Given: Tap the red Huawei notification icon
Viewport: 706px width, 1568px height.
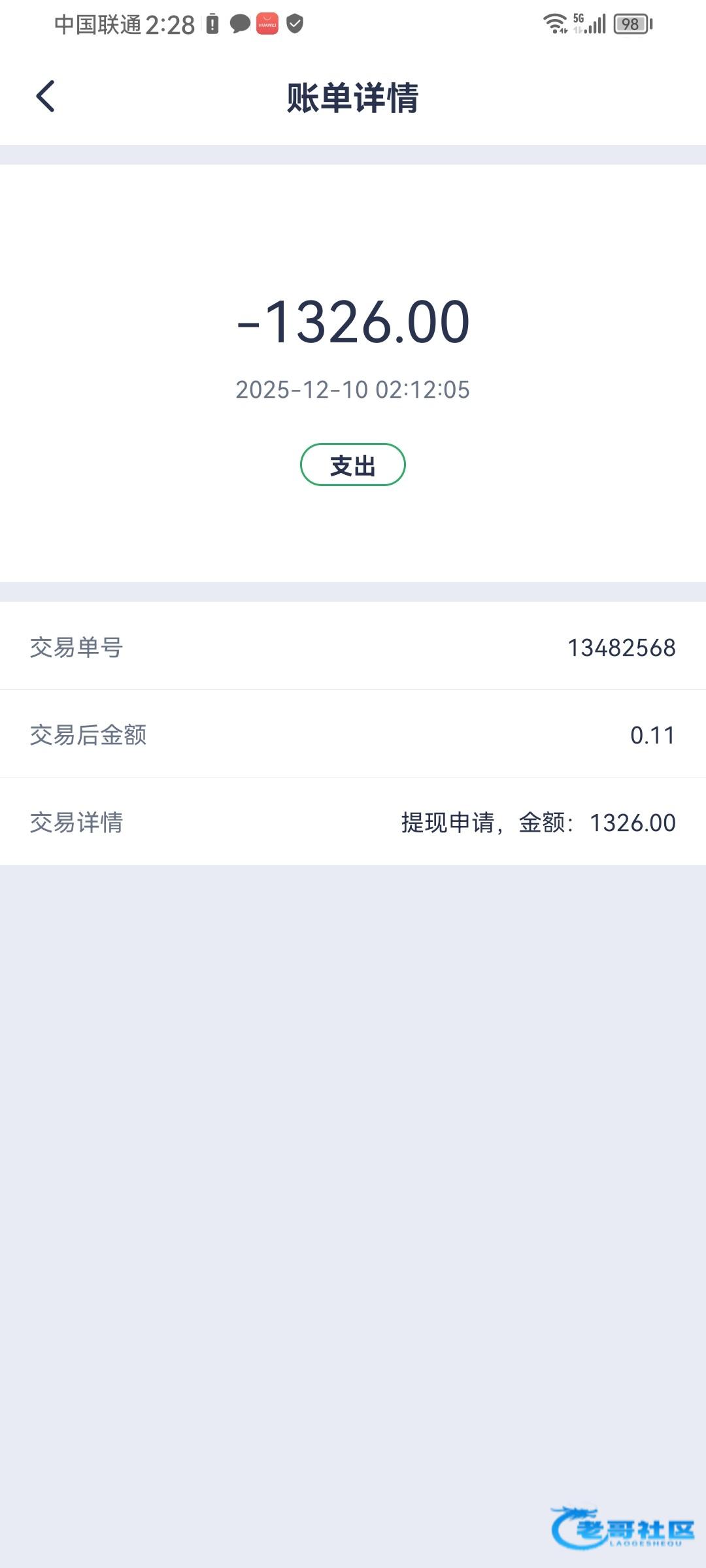Looking at the screenshot, I should (x=267, y=24).
